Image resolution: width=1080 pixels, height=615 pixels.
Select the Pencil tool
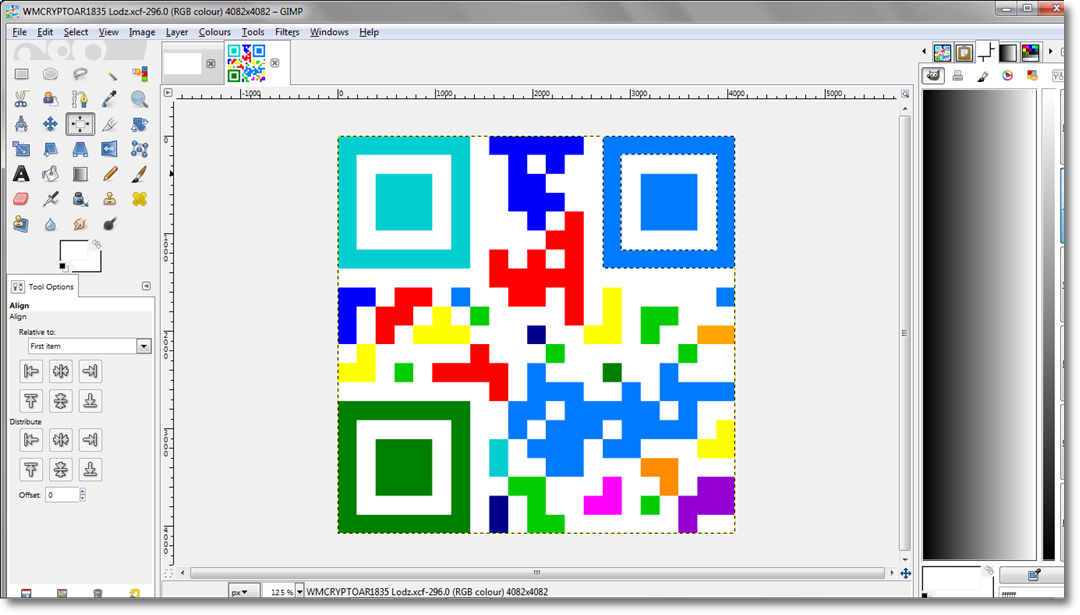coord(110,174)
